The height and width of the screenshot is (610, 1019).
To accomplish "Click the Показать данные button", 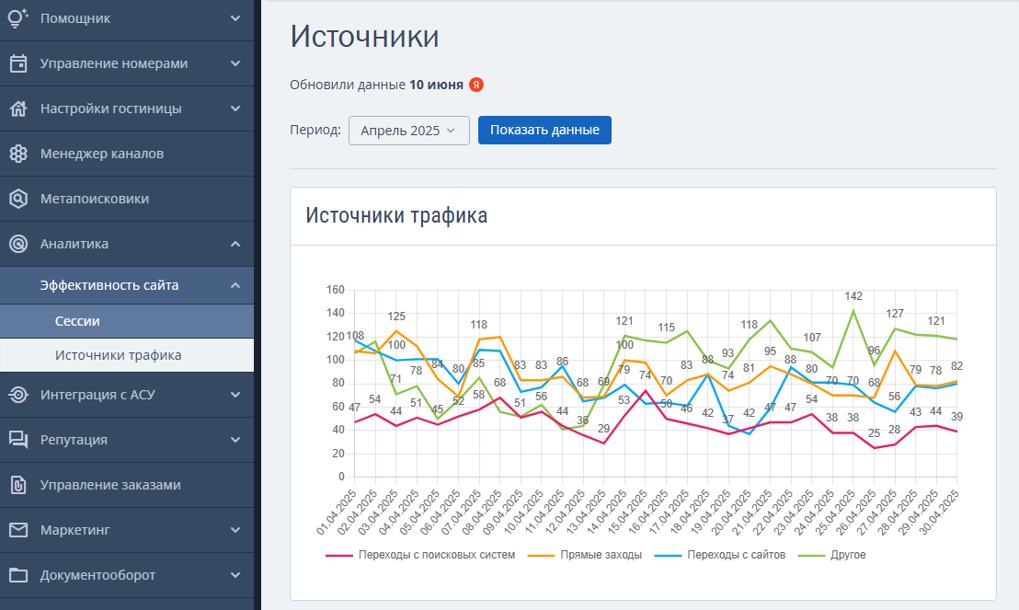I will tap(545, 130).
